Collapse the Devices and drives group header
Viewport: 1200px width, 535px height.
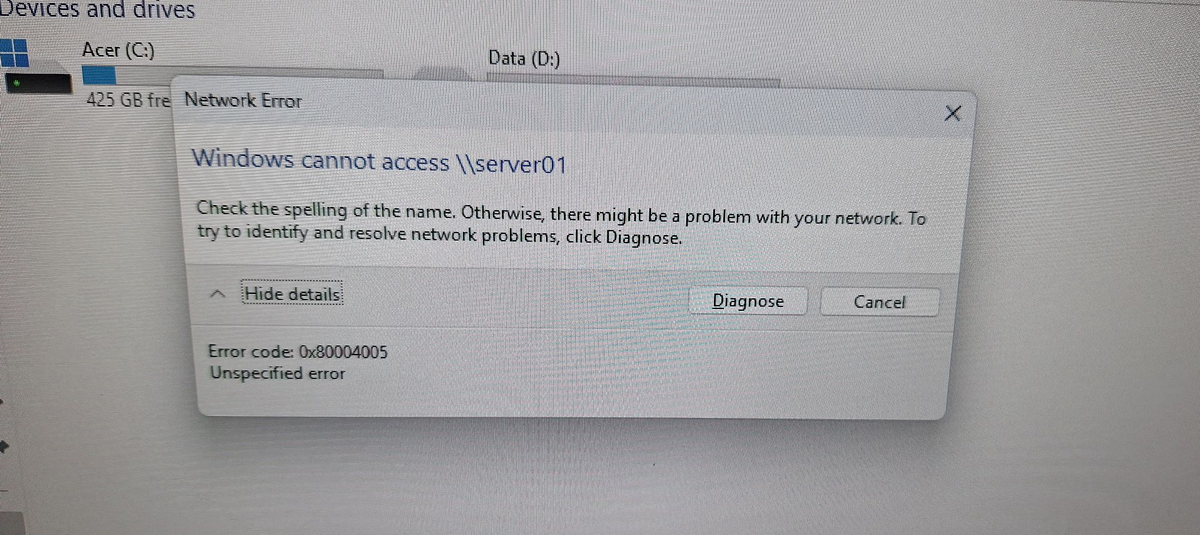[98, 11]
